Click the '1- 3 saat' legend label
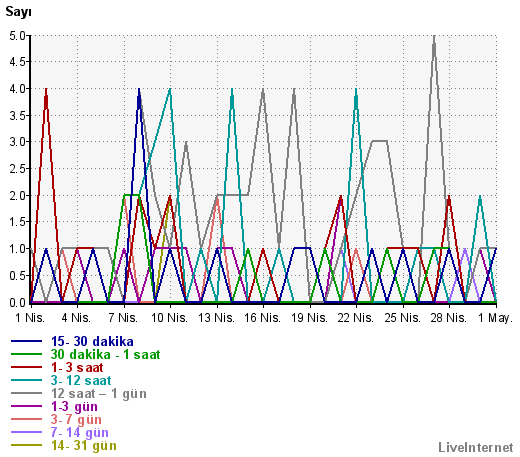Screen dimensions: 520x457 [77, 367]
